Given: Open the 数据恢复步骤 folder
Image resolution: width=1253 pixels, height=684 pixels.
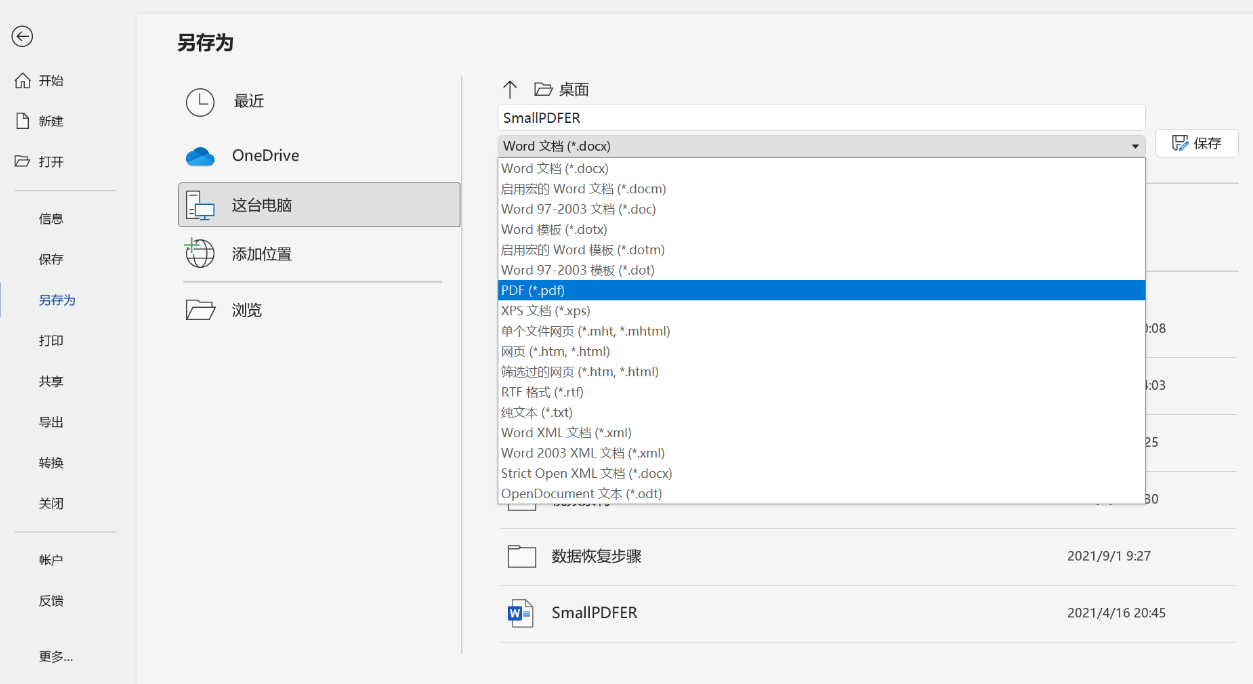Looking at the screenshot, I should (596, 556).
